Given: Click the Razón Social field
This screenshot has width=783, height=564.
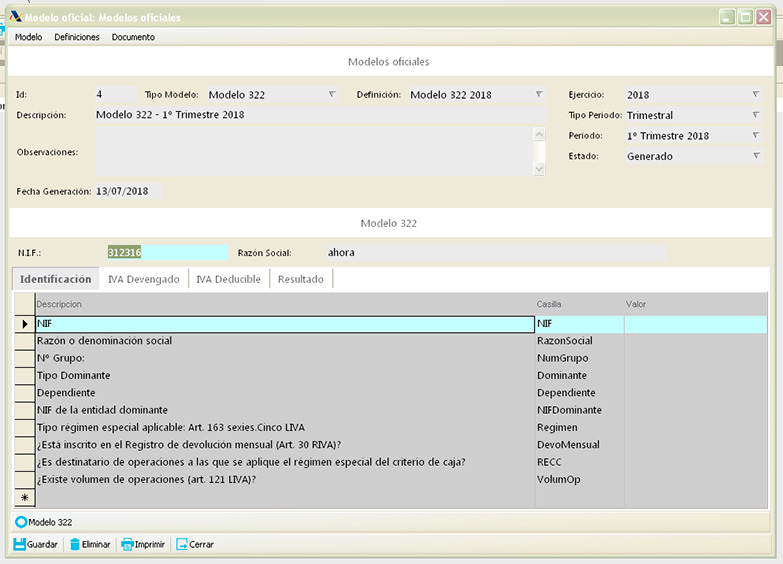Looking at the screenshot, I should click(496, 252).
